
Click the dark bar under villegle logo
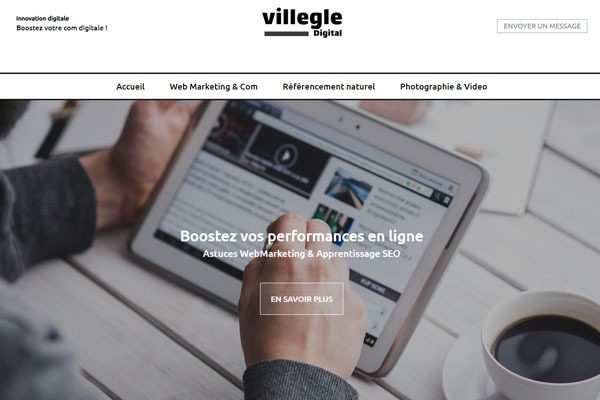point(286,34)
